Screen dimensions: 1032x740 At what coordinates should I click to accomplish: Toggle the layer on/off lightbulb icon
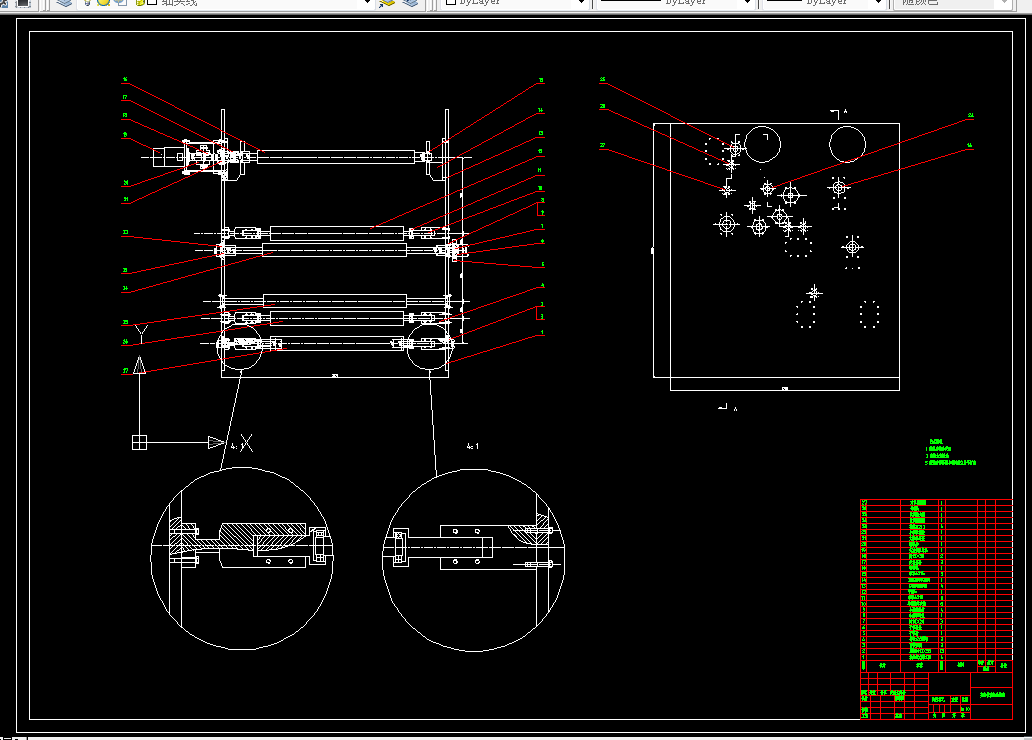point(87,3)
